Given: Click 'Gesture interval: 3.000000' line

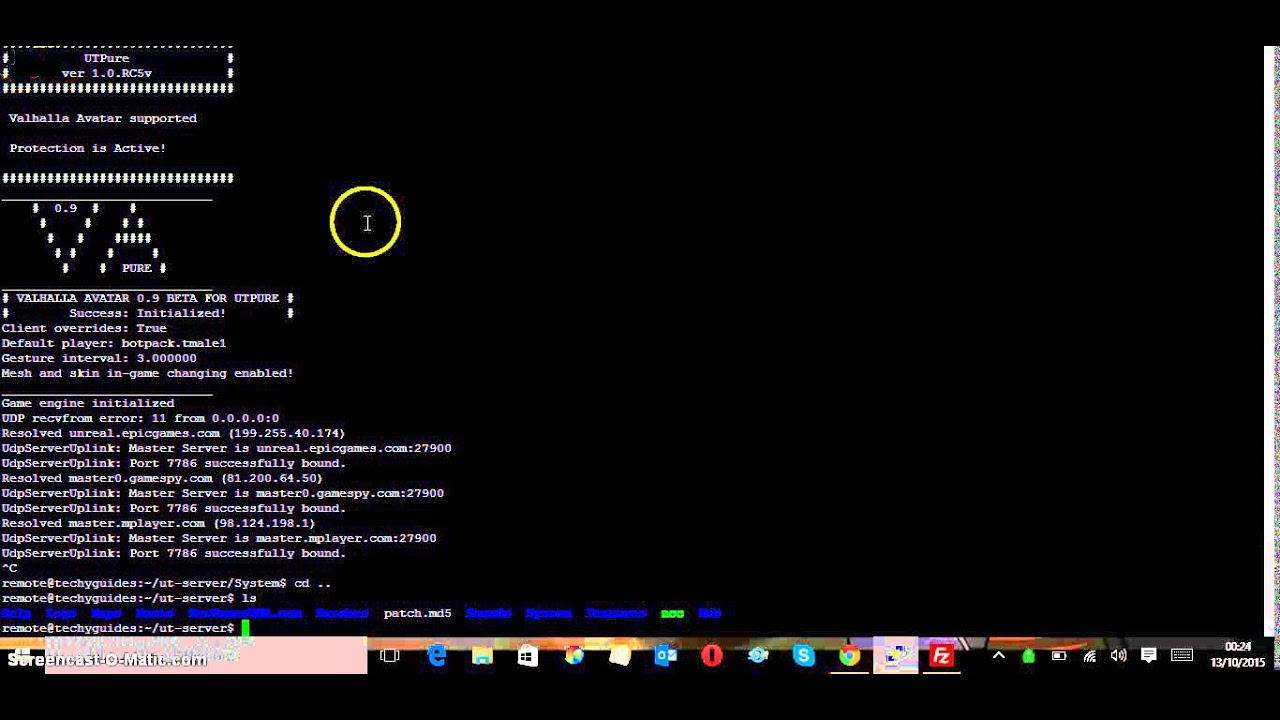Looking at the screenshot, I should point(99,358).
